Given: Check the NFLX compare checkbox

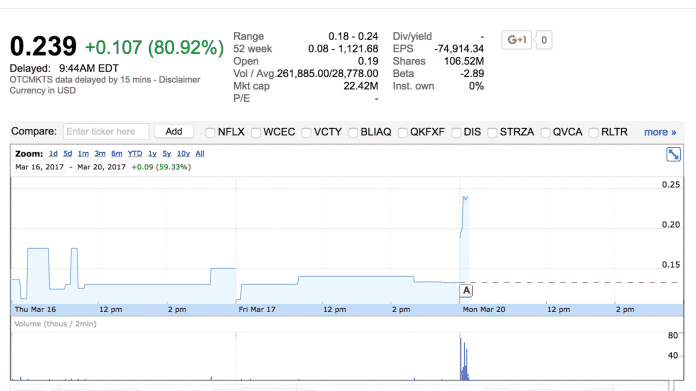Looking at the screenshot, I should pos(210,133).
